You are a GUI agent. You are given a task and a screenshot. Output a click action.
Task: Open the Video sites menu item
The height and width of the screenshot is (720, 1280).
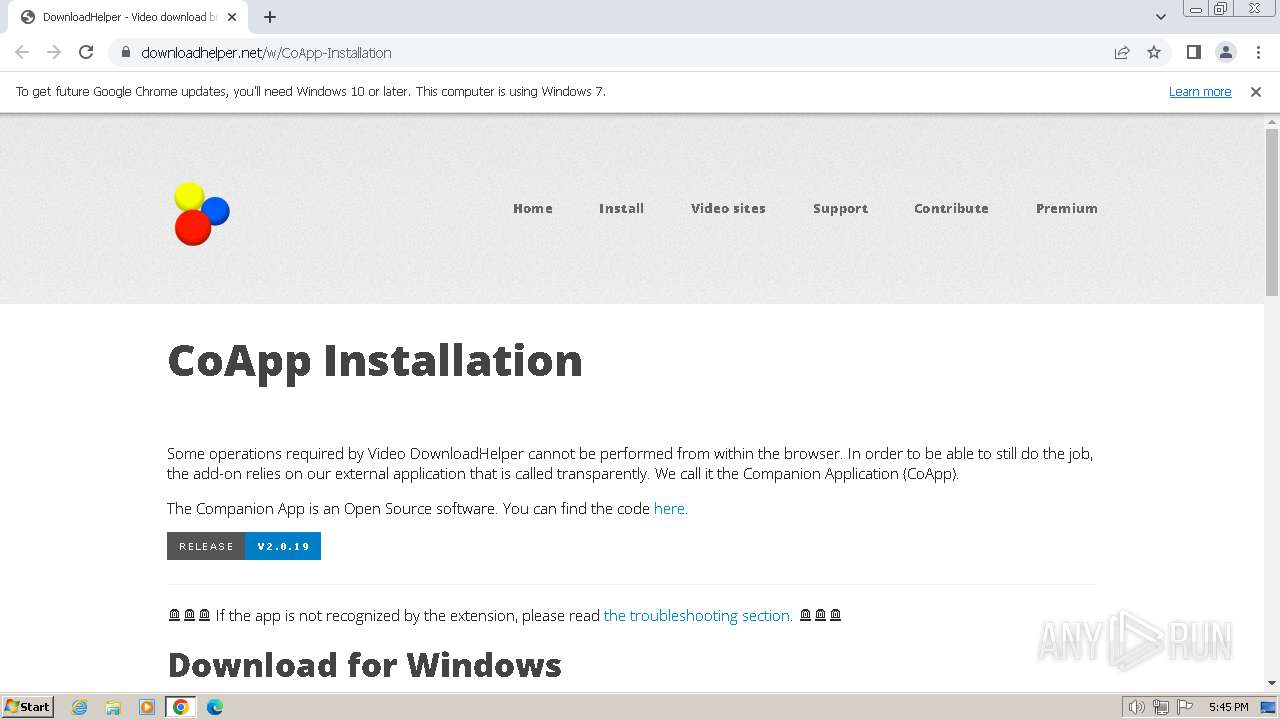tap(728, 208)
